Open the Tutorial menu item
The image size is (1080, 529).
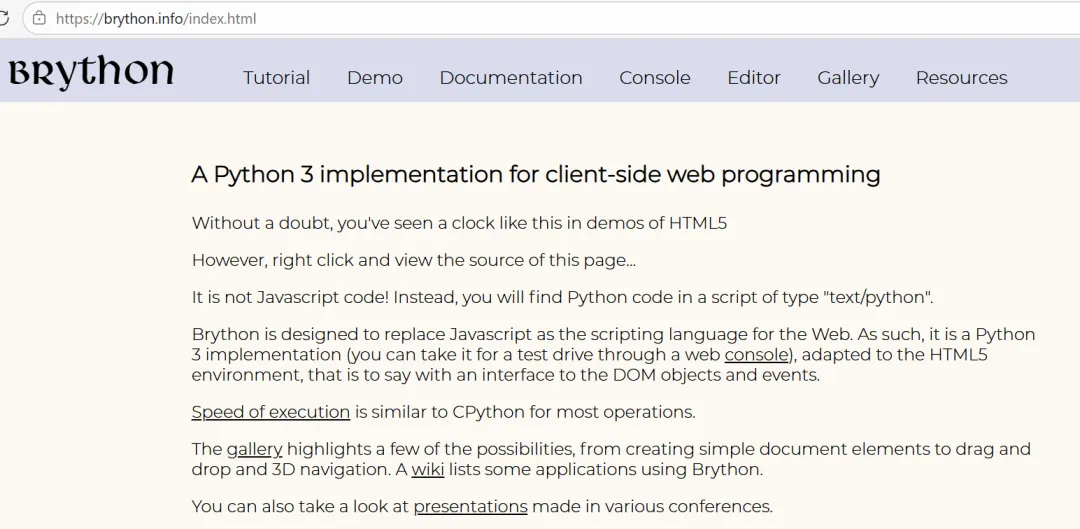pos(276,78)
